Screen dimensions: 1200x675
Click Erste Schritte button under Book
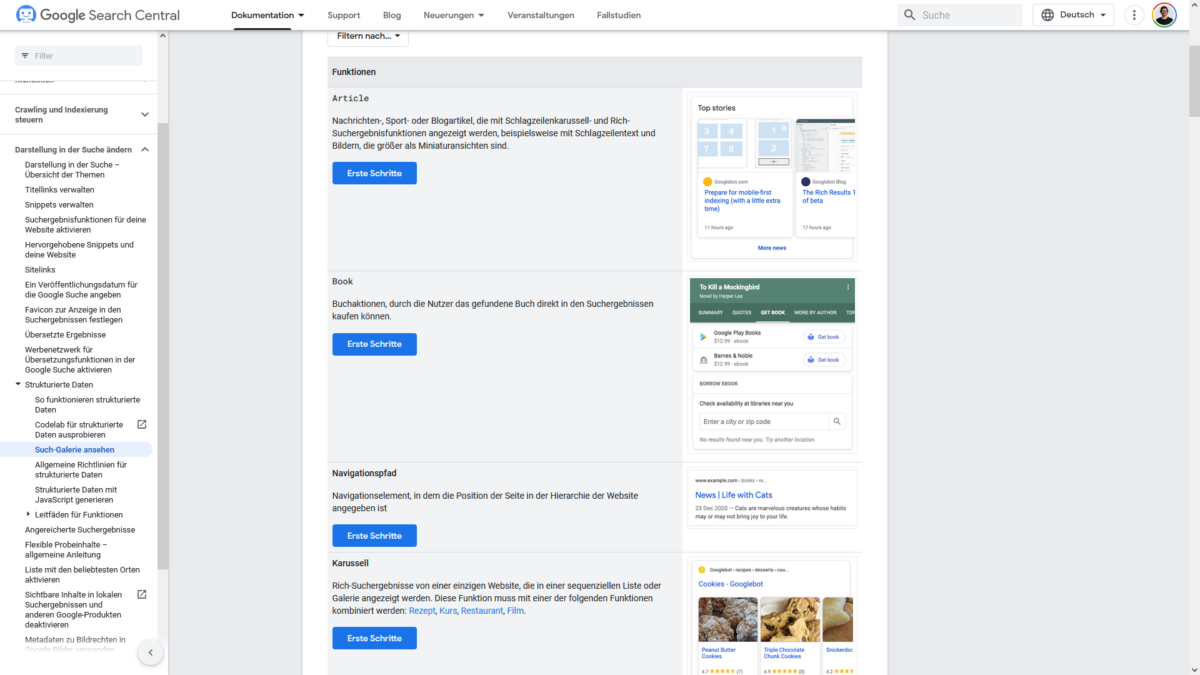click(374, 344)
